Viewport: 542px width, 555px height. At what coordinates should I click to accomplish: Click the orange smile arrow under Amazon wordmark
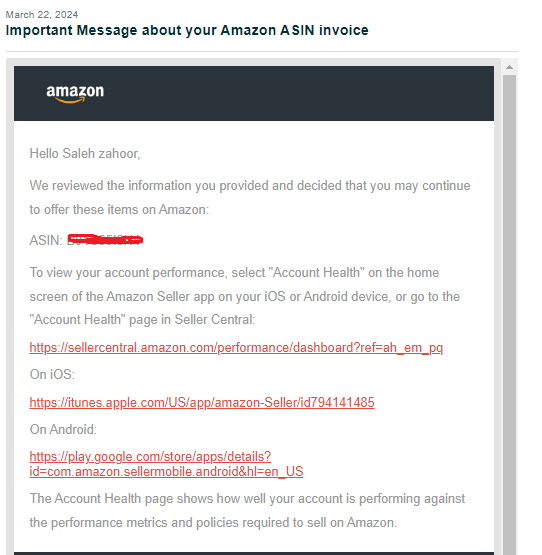(x=70, y=101)
